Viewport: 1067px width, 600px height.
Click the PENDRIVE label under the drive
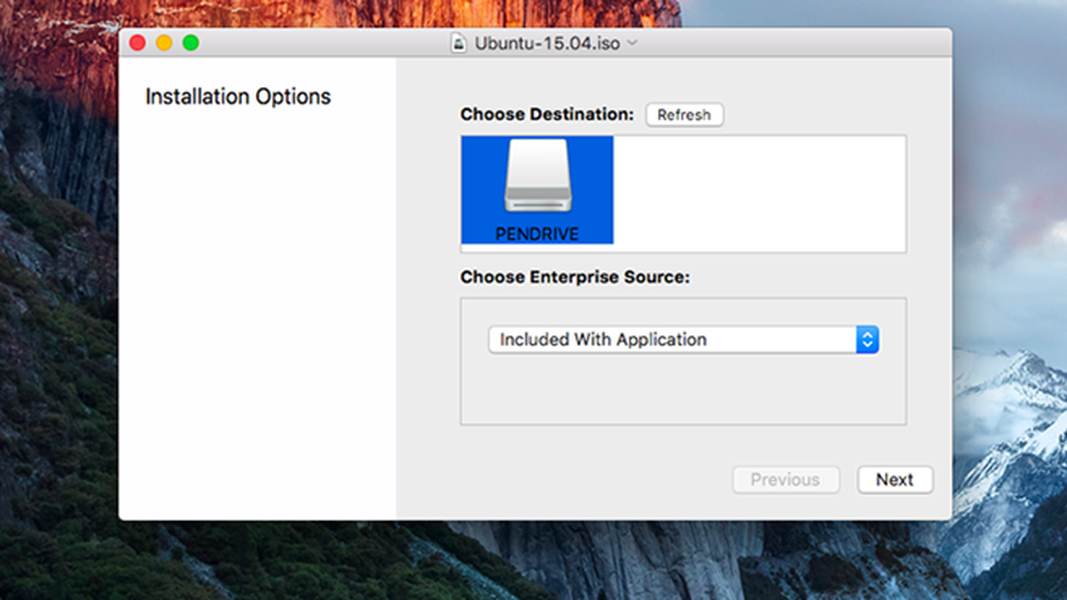click(x=537, y=234)
